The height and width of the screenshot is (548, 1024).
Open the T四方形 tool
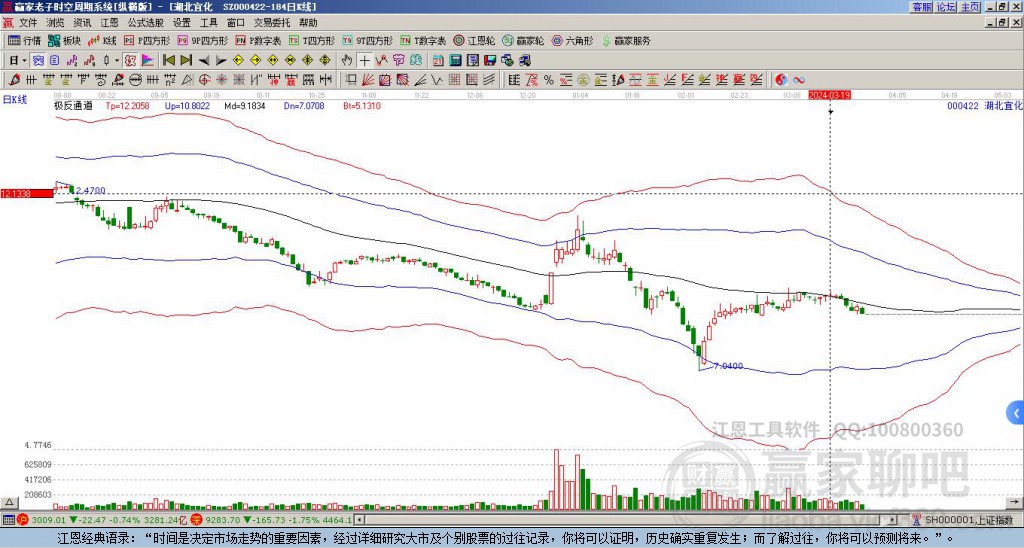coord(312,40)
